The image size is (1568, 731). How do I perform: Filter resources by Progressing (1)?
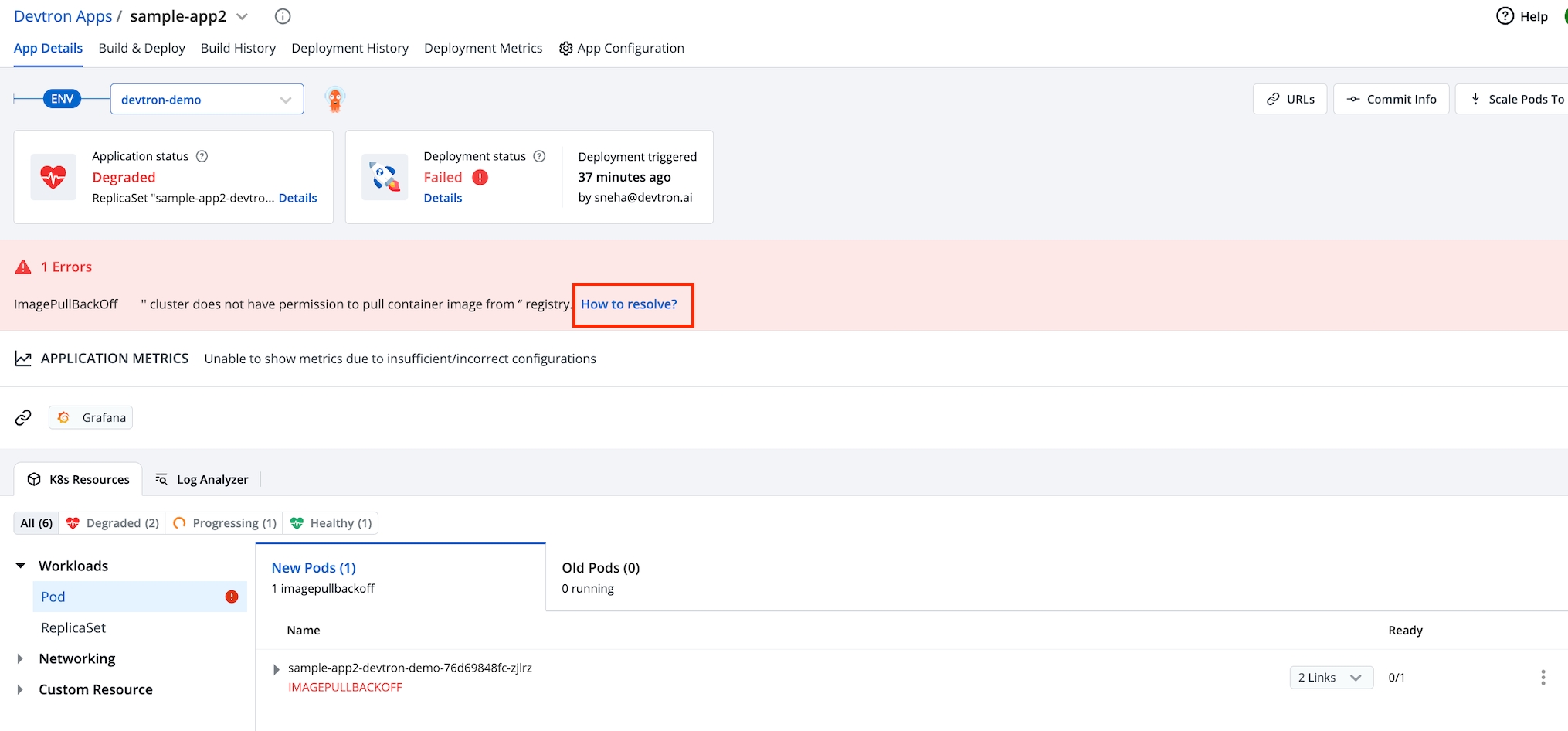click(225, 523)
